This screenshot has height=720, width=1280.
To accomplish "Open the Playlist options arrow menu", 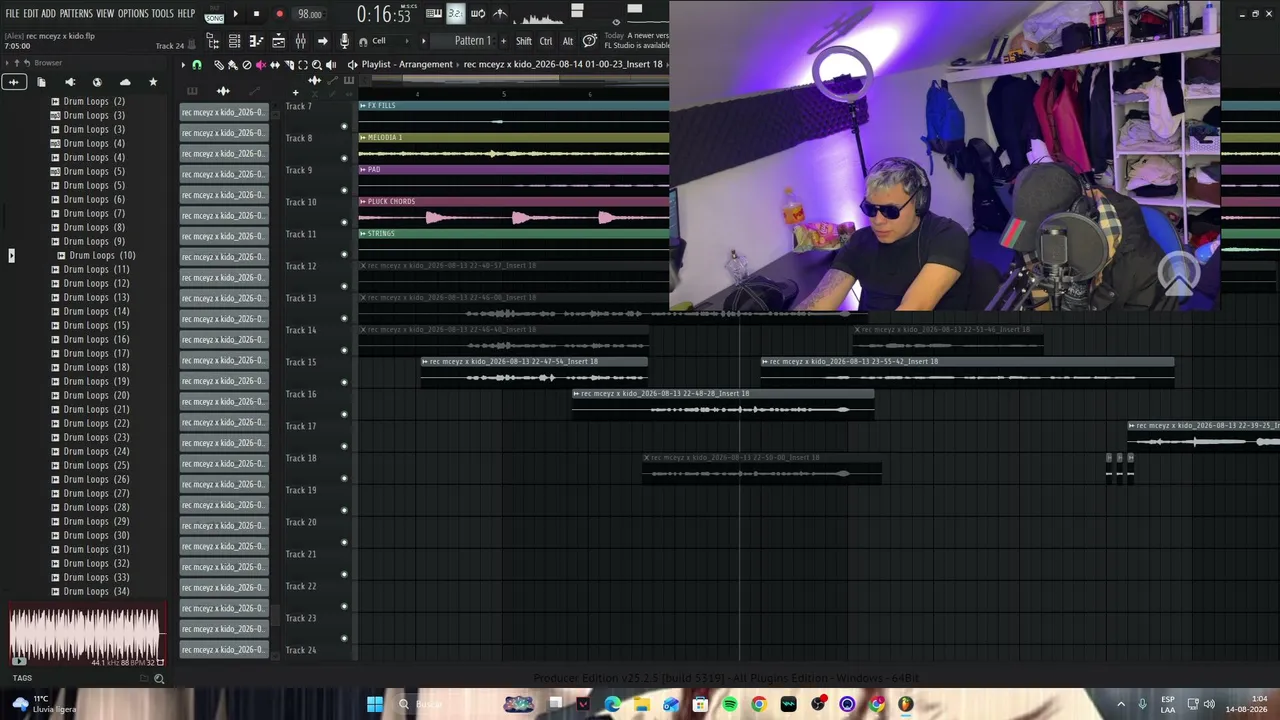I will pyautogui.click(x=183, y=65).
